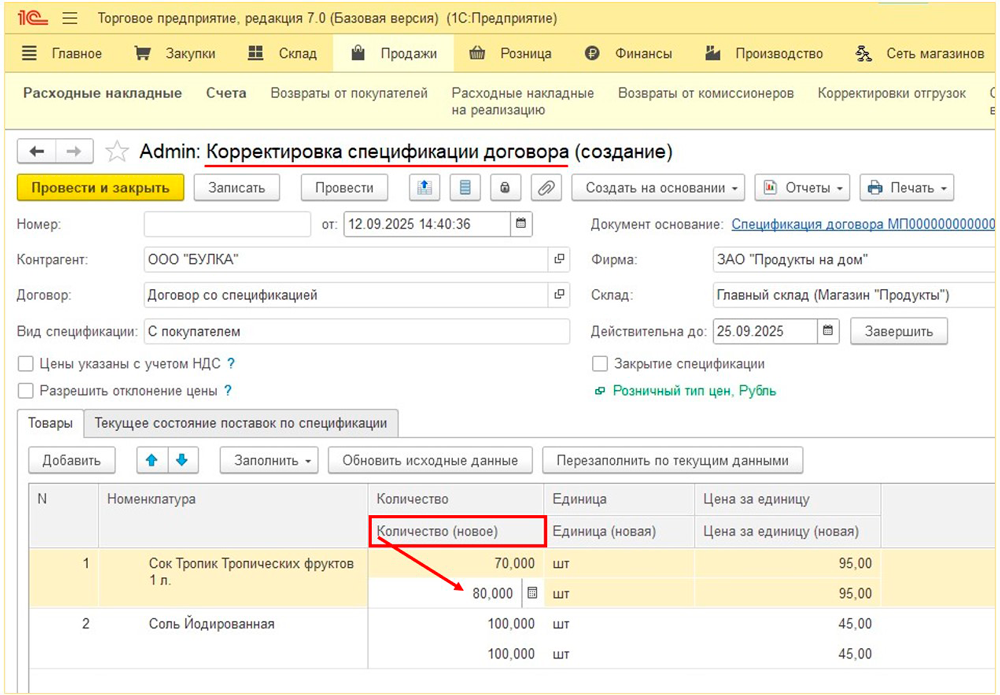Open the 'Отчеты' dropdown menu

(x=801, y=187)
